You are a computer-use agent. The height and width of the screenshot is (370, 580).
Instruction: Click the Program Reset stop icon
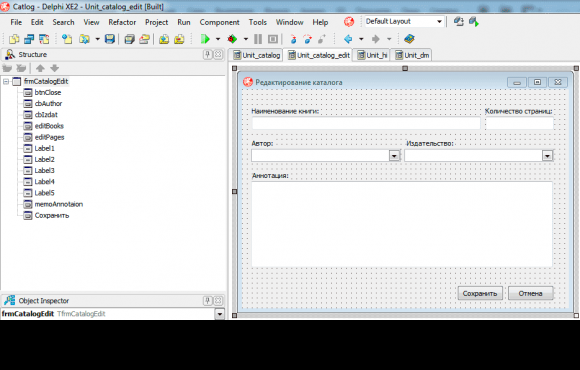click(x=273, y=39)
